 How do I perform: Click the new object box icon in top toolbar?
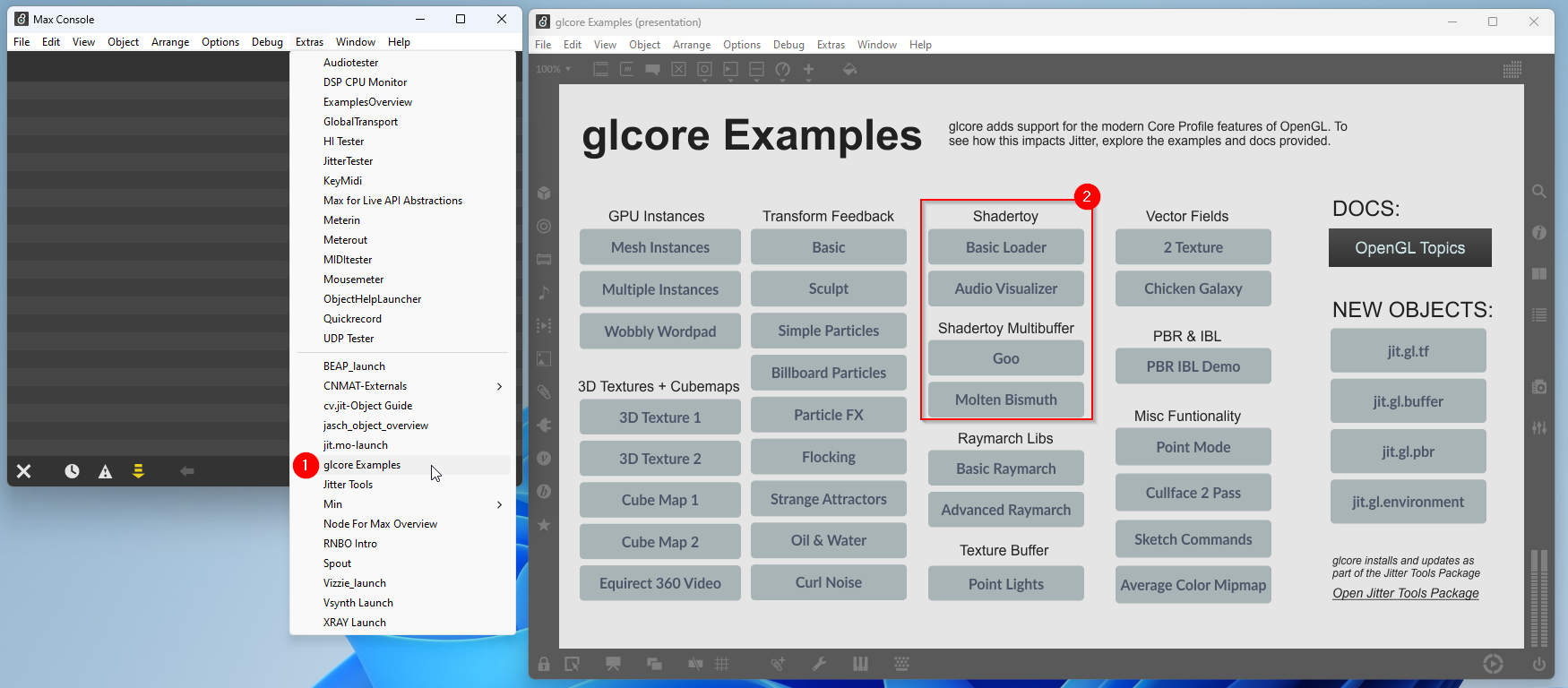601,69
